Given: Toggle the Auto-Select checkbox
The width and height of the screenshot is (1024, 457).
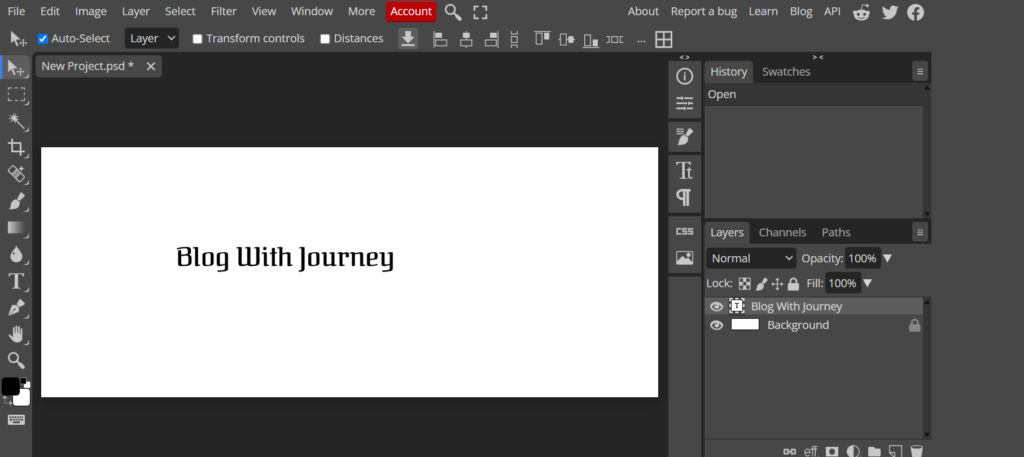Looking at the screenshot, I should pos(43,39).
